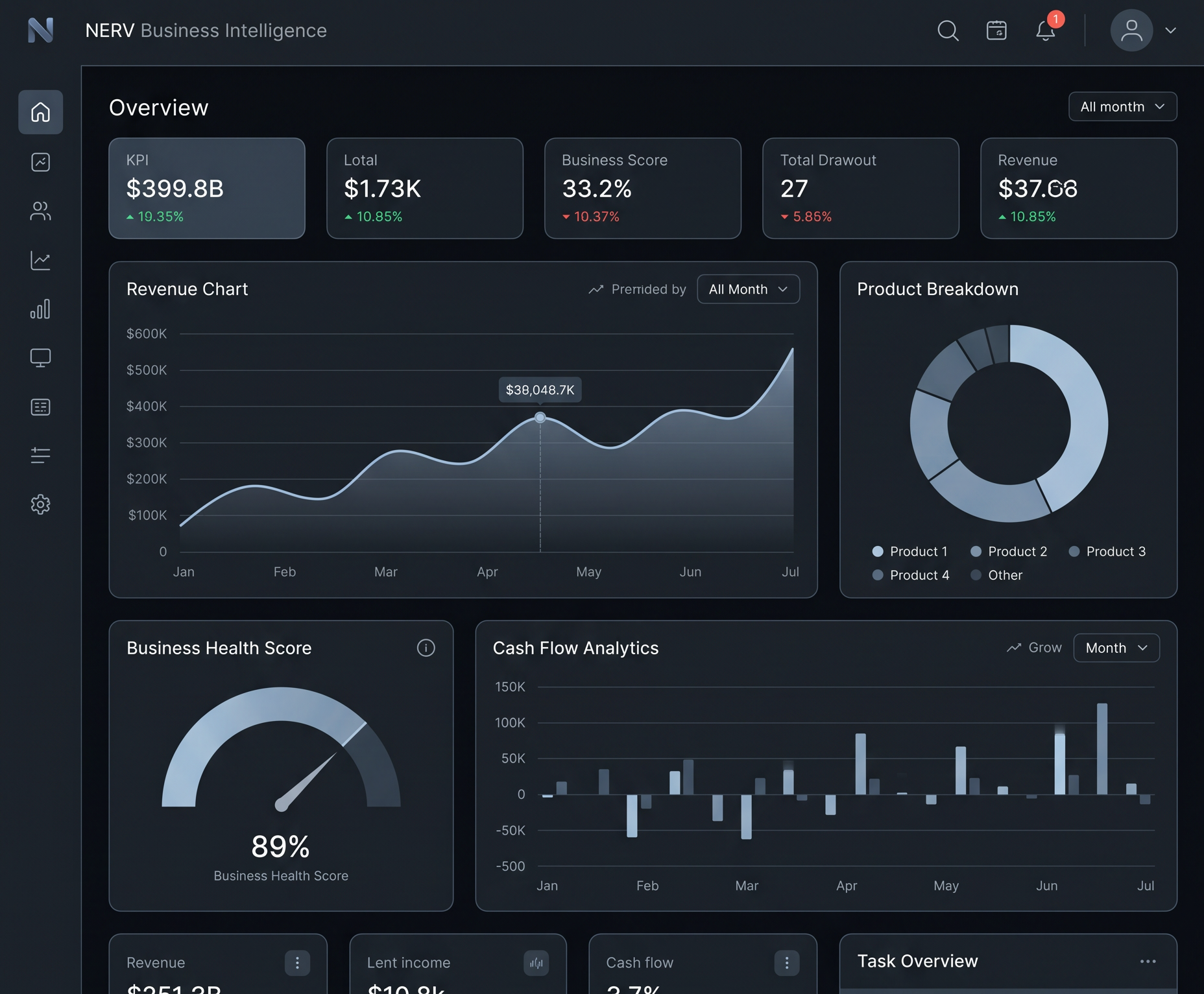
Task: Open the bar chart sidebar icon
Action: coord(40,309)
